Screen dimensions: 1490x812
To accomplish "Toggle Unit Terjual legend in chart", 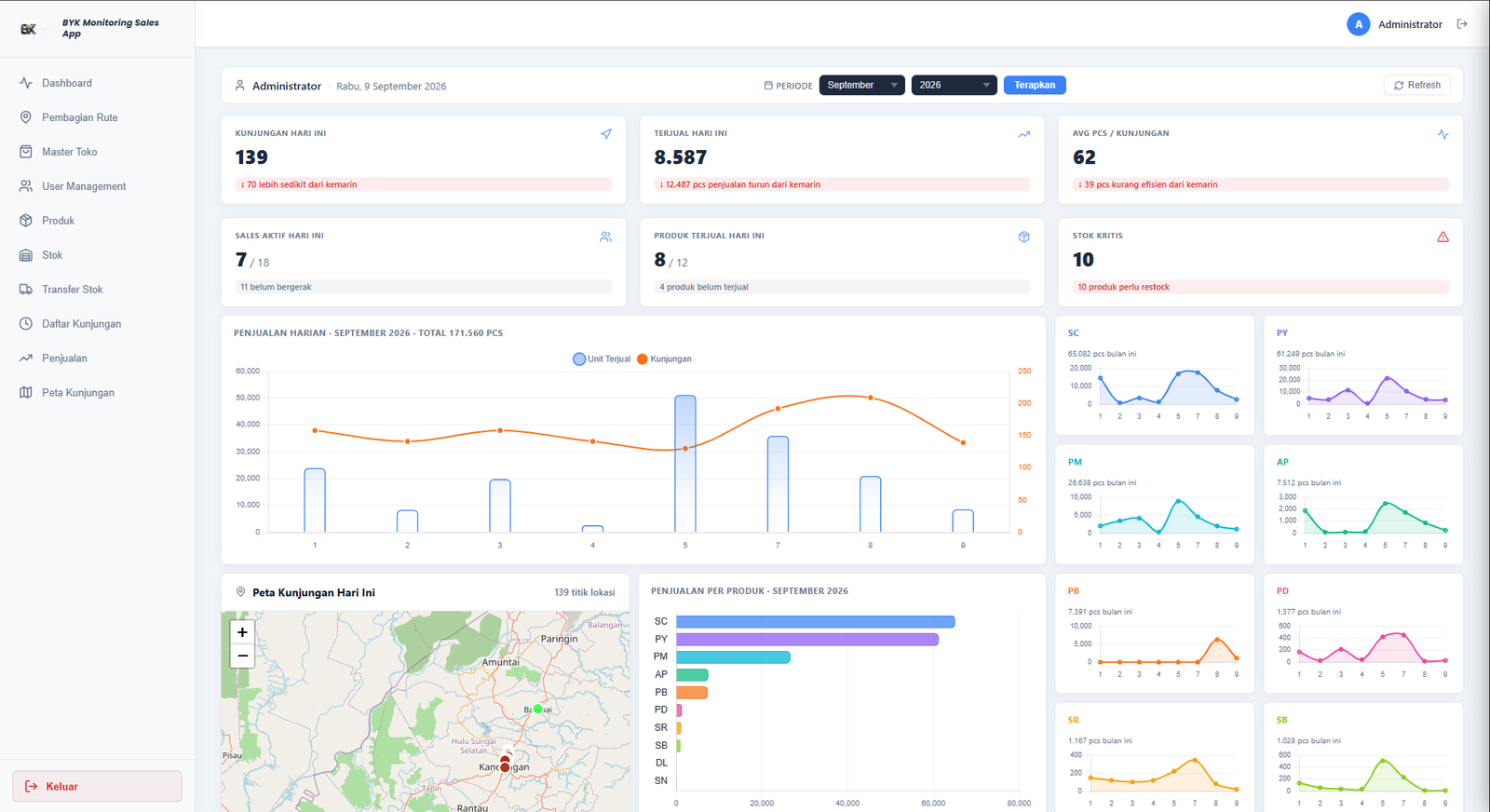I will (x=602, y=359).
